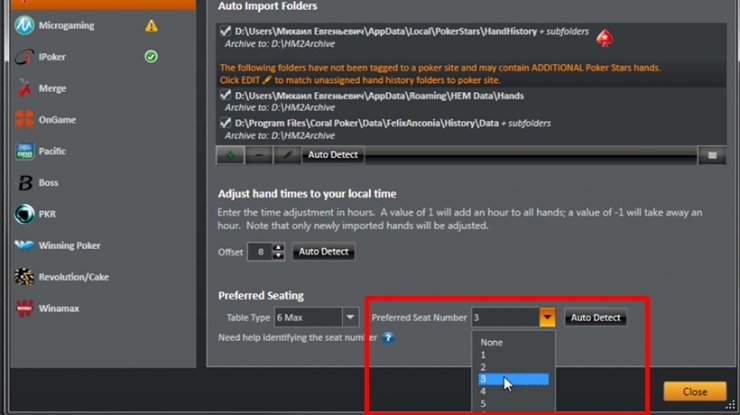Increase the Offset value with up arrow
The image size is (740, 415).
[278, 247]
